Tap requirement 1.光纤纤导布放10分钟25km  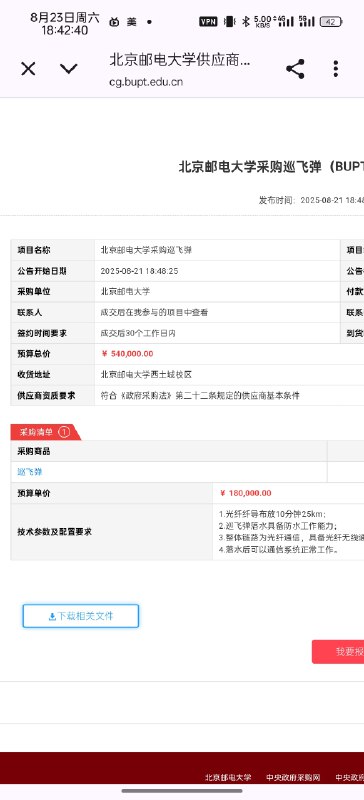[272, 514]
